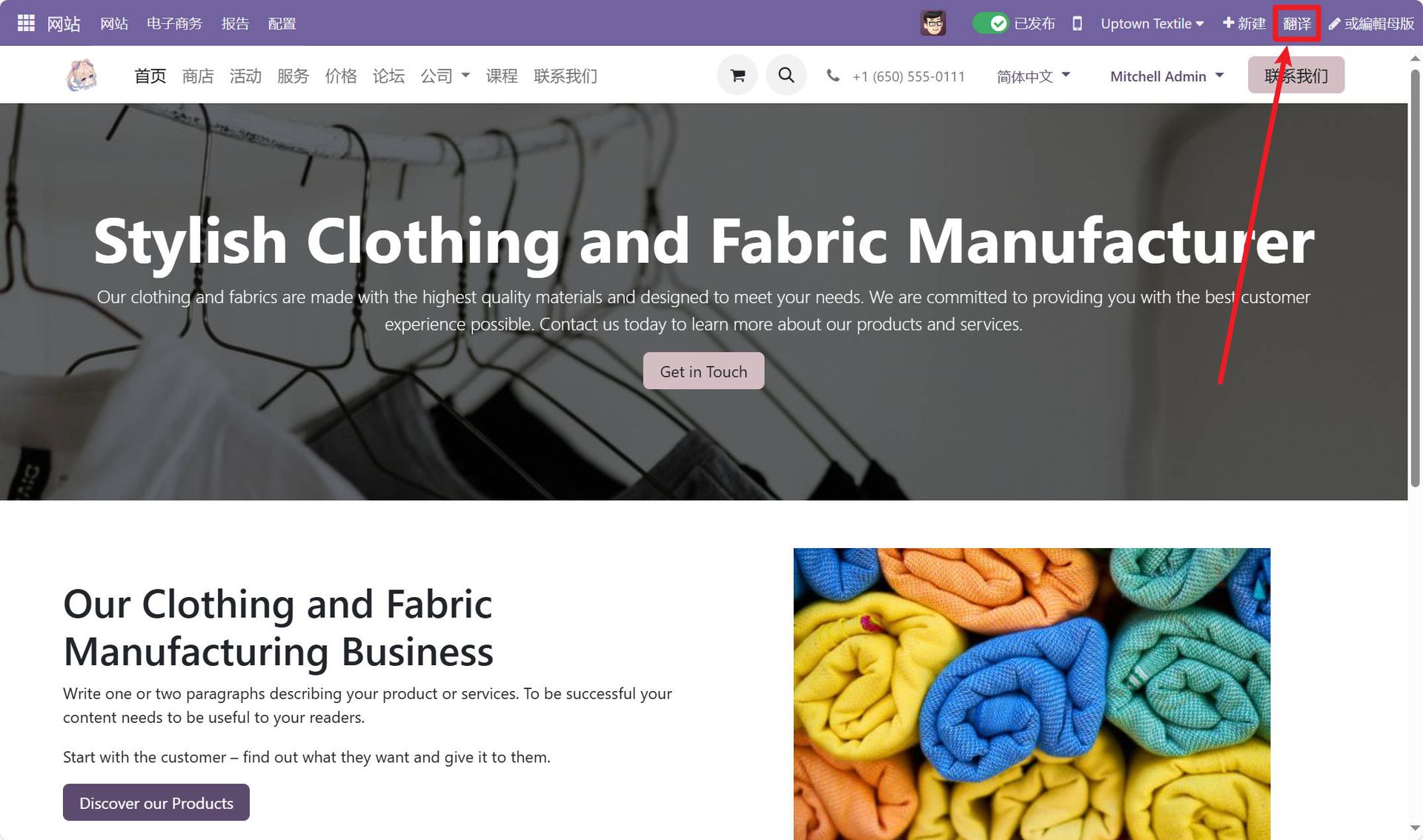
Task: Click the 'Start with the customer' paragraph
Action: point(307,757)
